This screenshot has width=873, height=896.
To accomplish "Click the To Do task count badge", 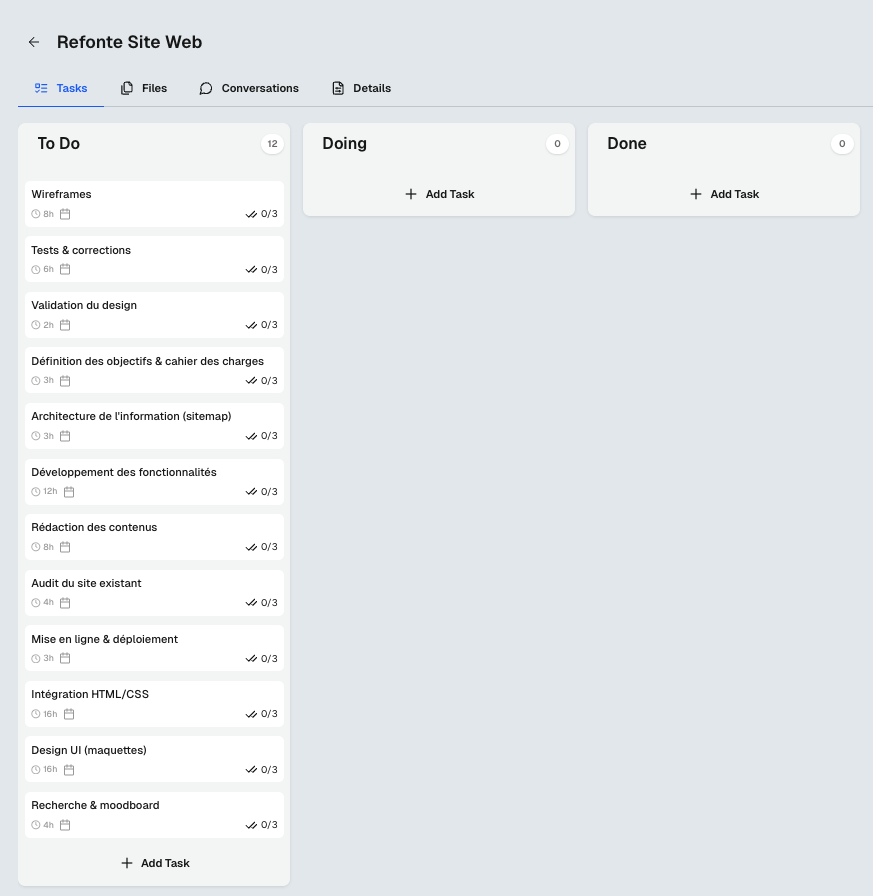I will click(x=272, y=144).
